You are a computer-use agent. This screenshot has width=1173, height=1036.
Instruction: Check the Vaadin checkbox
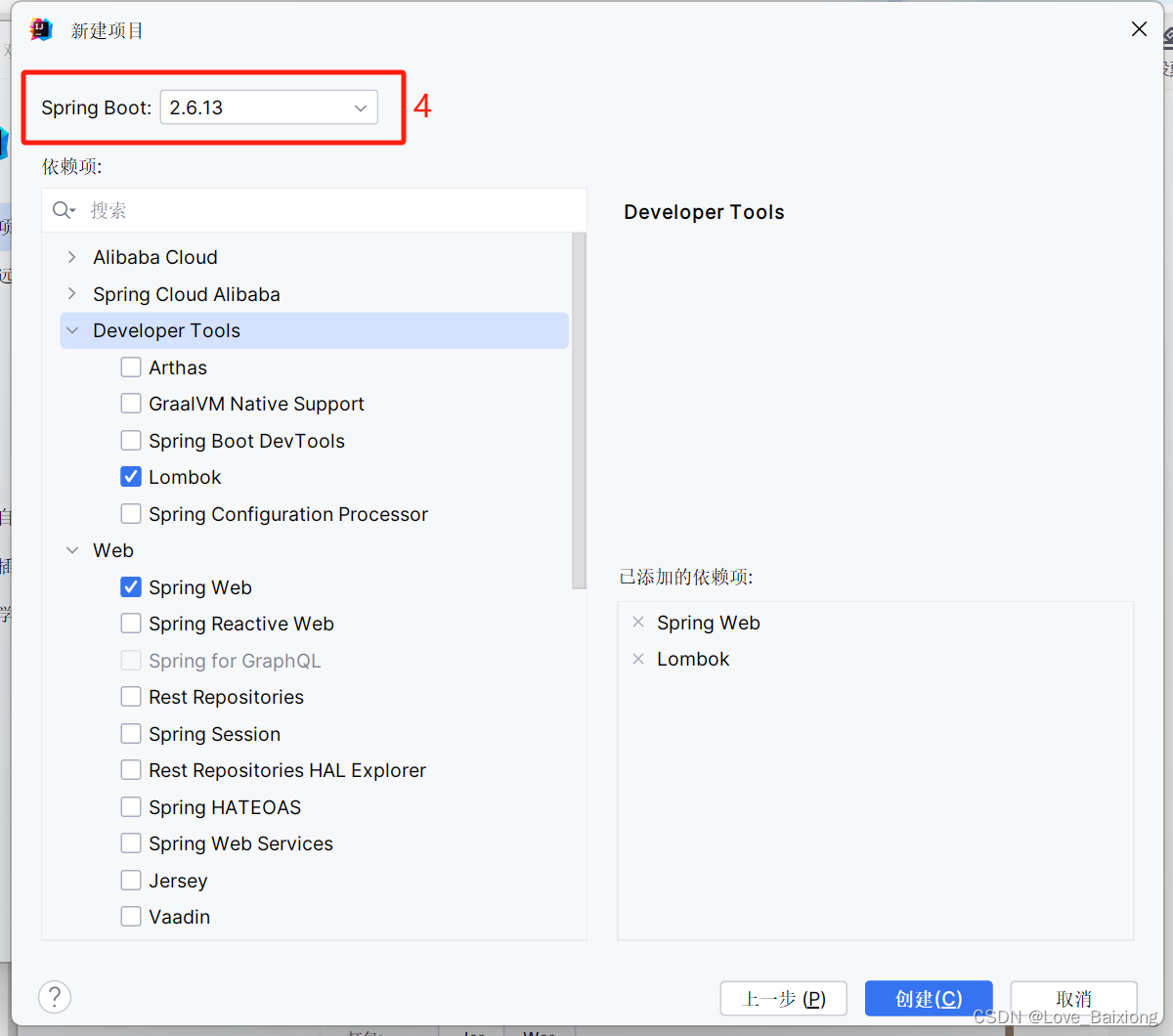131,917
